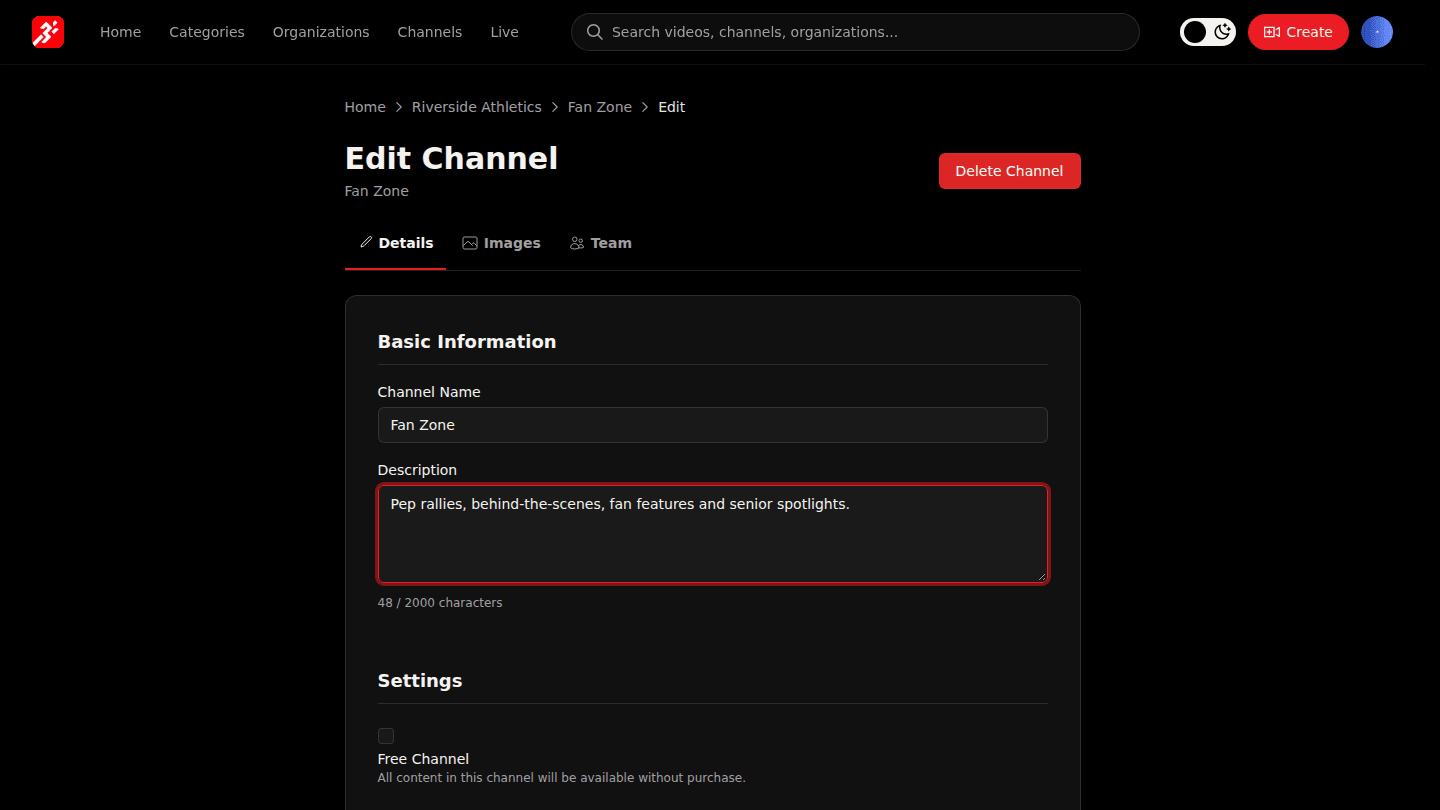Open the Channels nav item
This screenshot has width=1440, height=810.
coord(430,32)
